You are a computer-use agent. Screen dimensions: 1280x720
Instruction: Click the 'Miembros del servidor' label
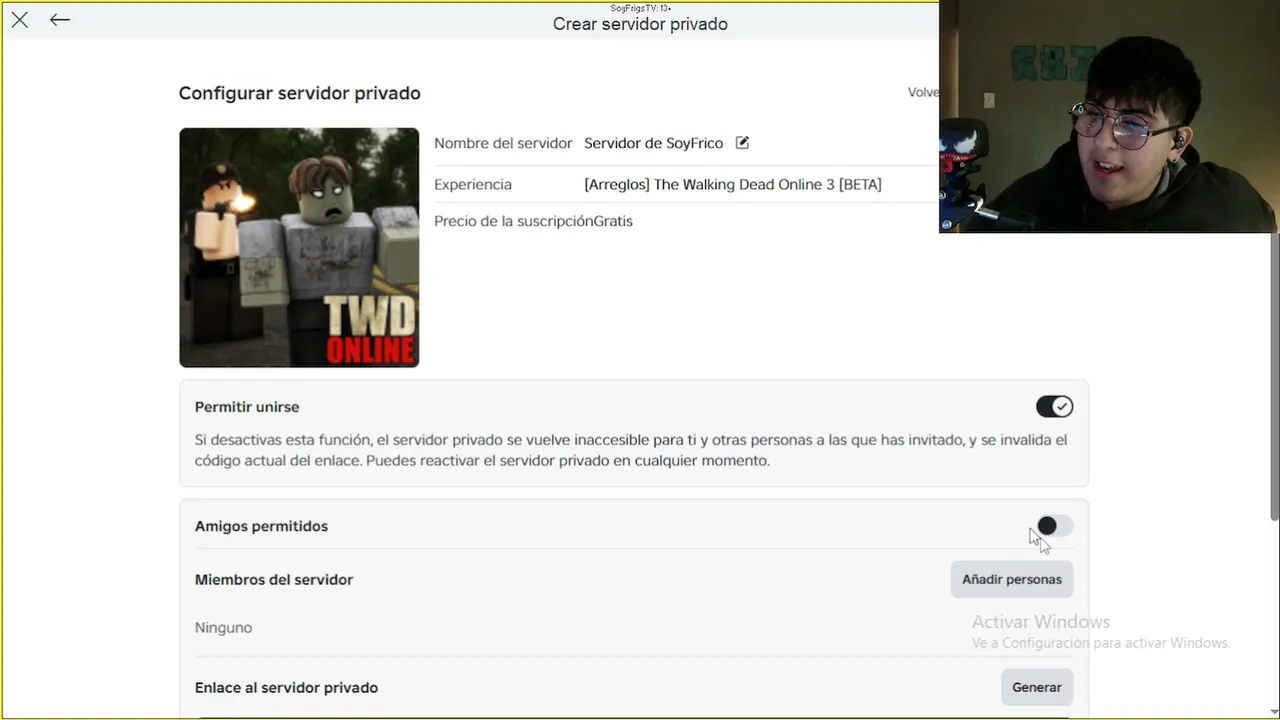274,579
